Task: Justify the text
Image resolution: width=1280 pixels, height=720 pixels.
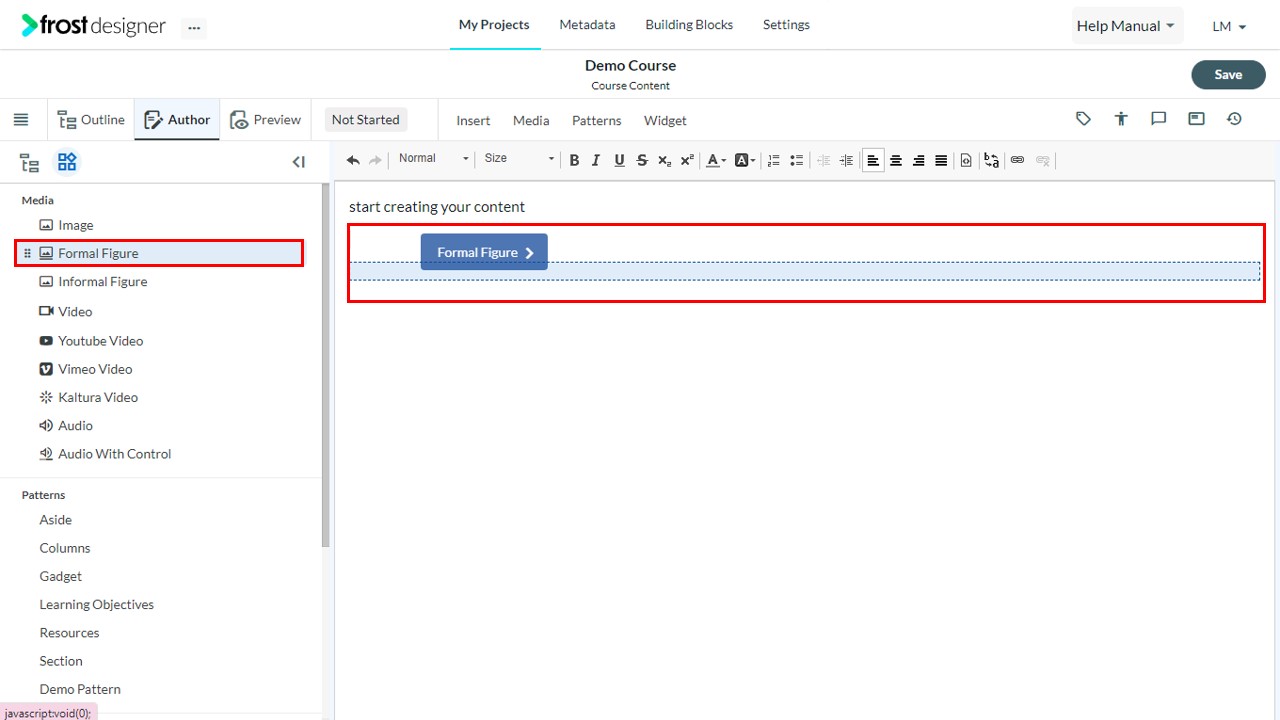Action: 941,160
